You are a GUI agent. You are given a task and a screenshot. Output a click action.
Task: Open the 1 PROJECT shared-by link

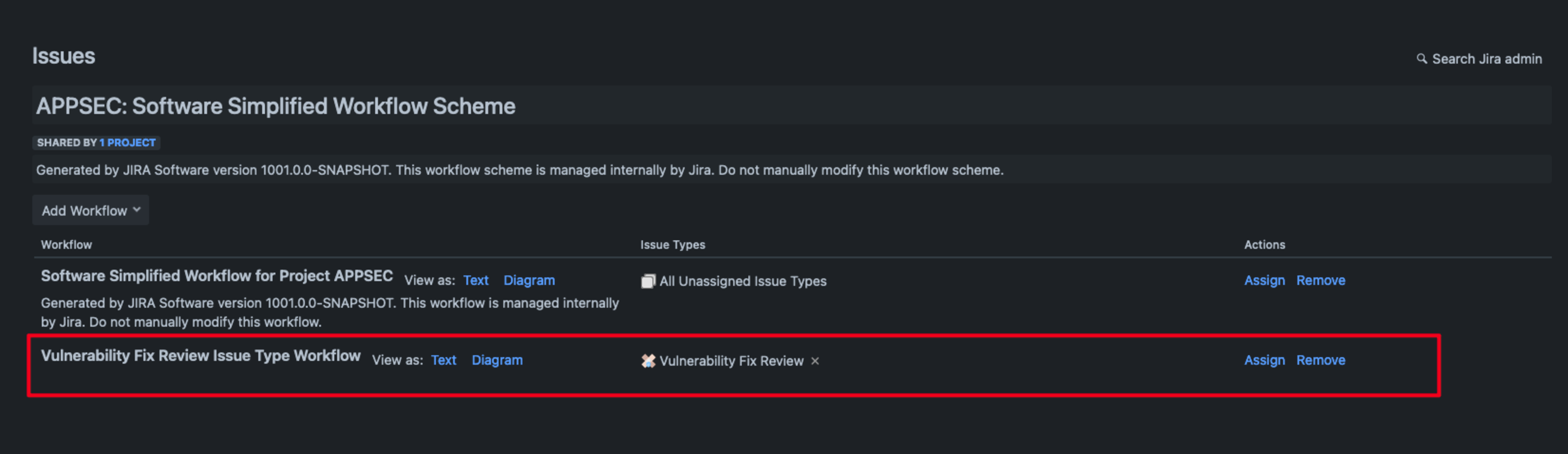(127, 142)
